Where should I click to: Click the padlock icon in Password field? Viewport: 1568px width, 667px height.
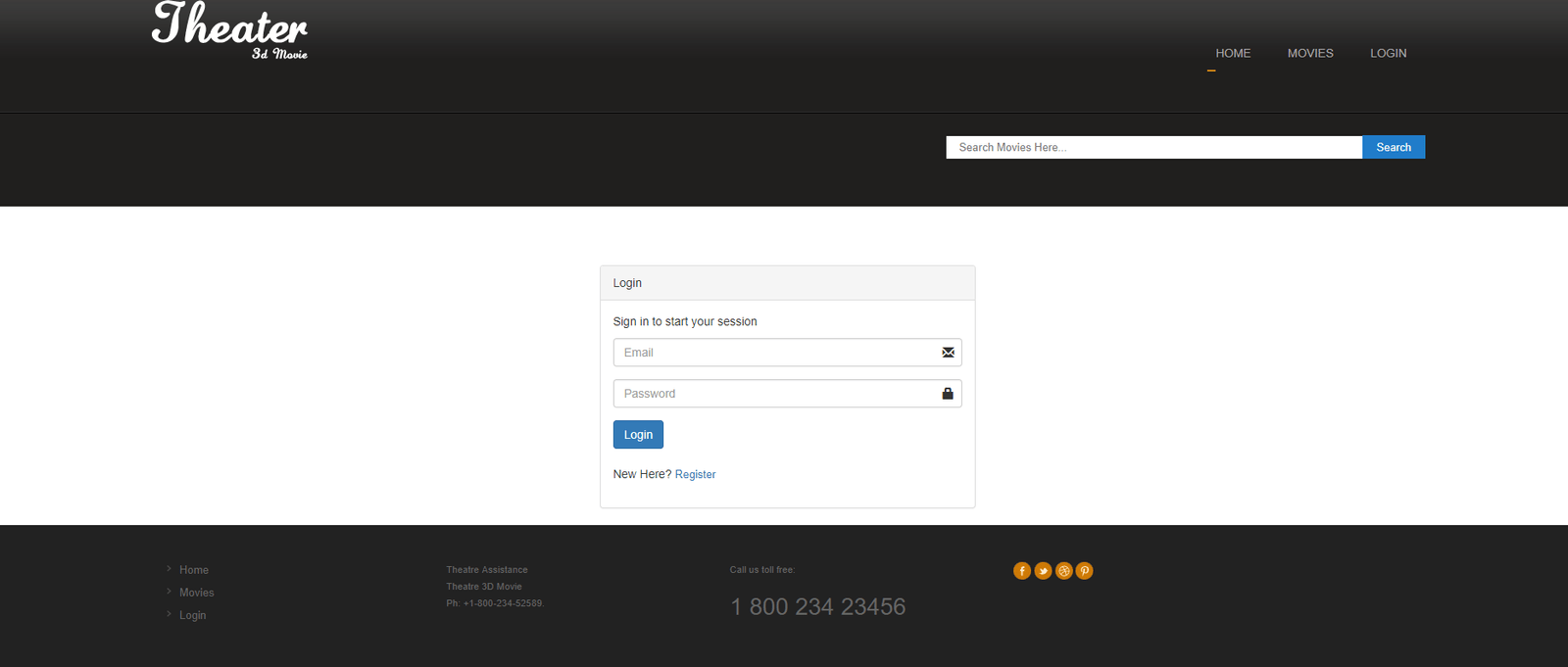click(x=948, y=394)
